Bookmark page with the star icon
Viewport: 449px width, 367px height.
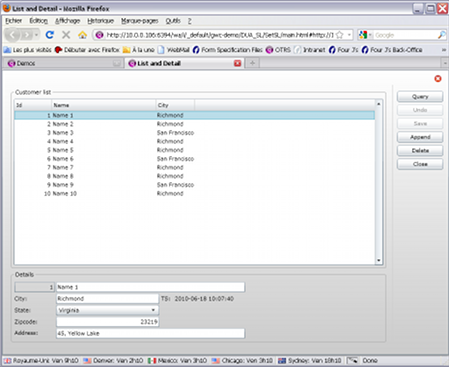point(340,35)
